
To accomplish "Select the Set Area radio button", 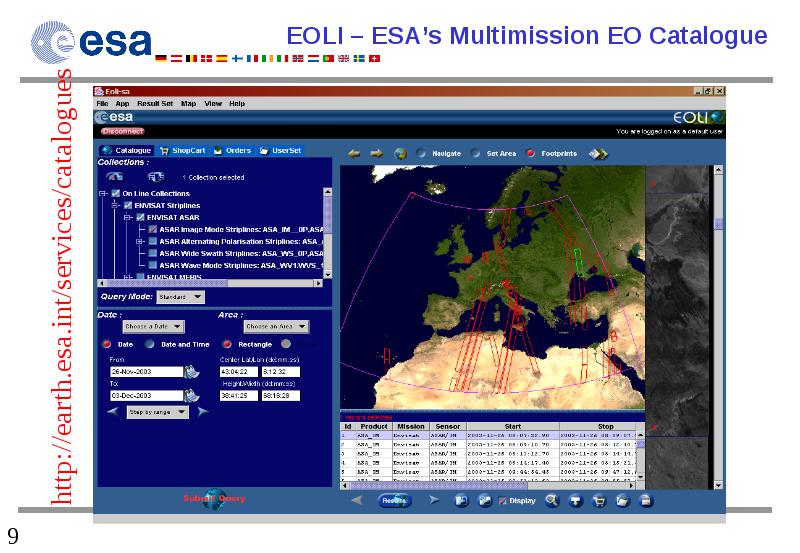I will (476, 153).
